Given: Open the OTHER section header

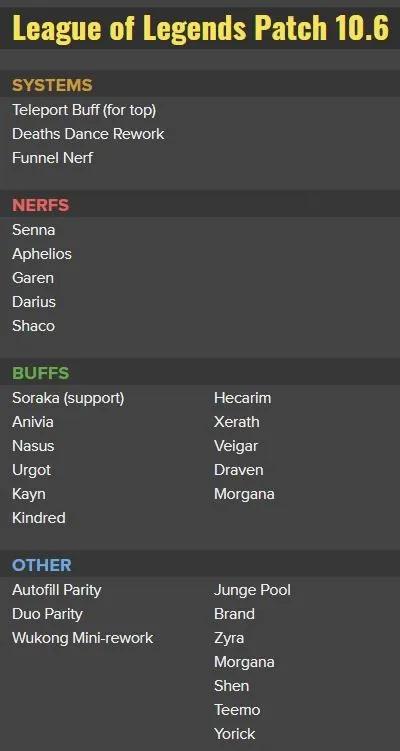Looking at the screenshot, I should point(42,565).
